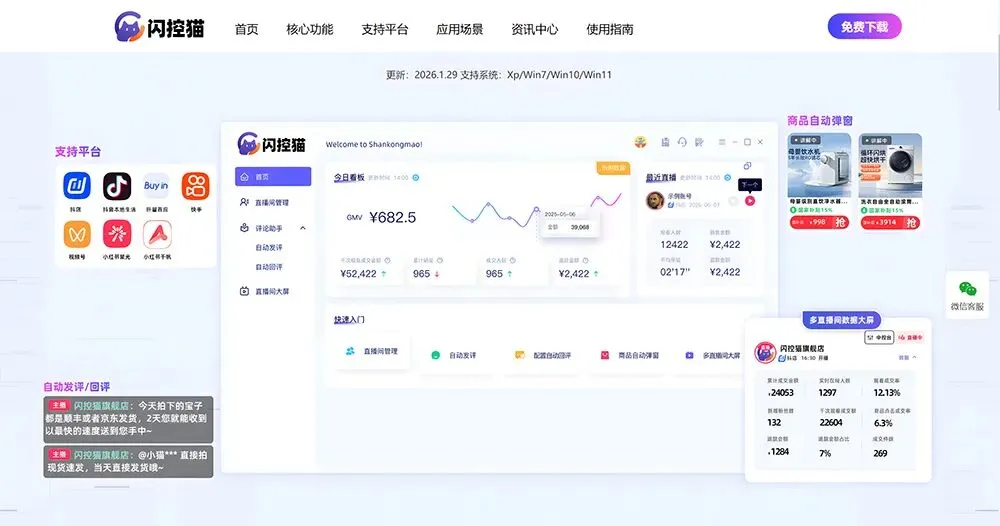This screenshot has width=1000, height=526.
Task: Click the orange 快手 platform icon
Action: click(195, 186)
